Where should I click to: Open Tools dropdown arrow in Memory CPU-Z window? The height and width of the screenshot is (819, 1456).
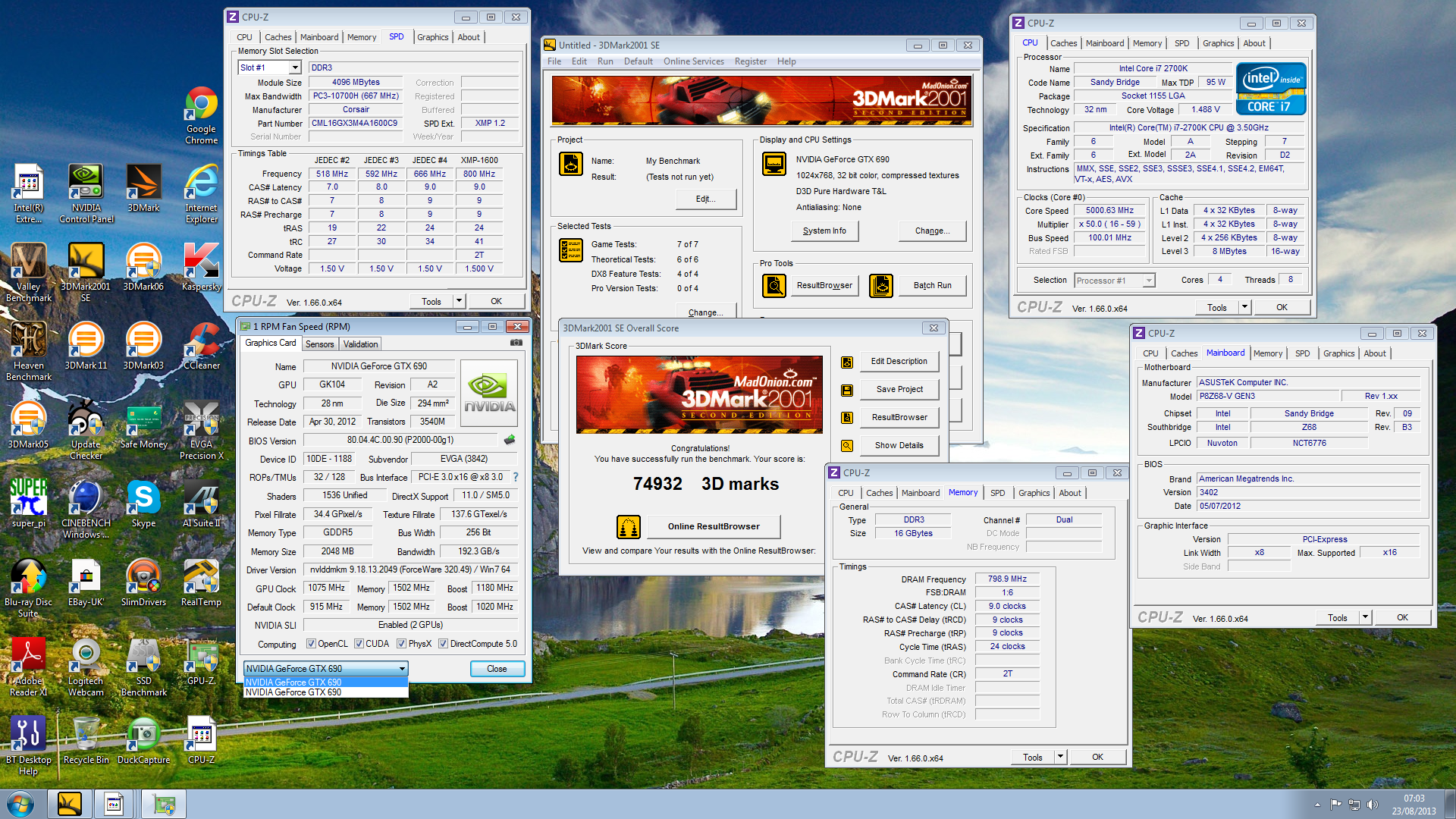click(x=1060, y=757)
